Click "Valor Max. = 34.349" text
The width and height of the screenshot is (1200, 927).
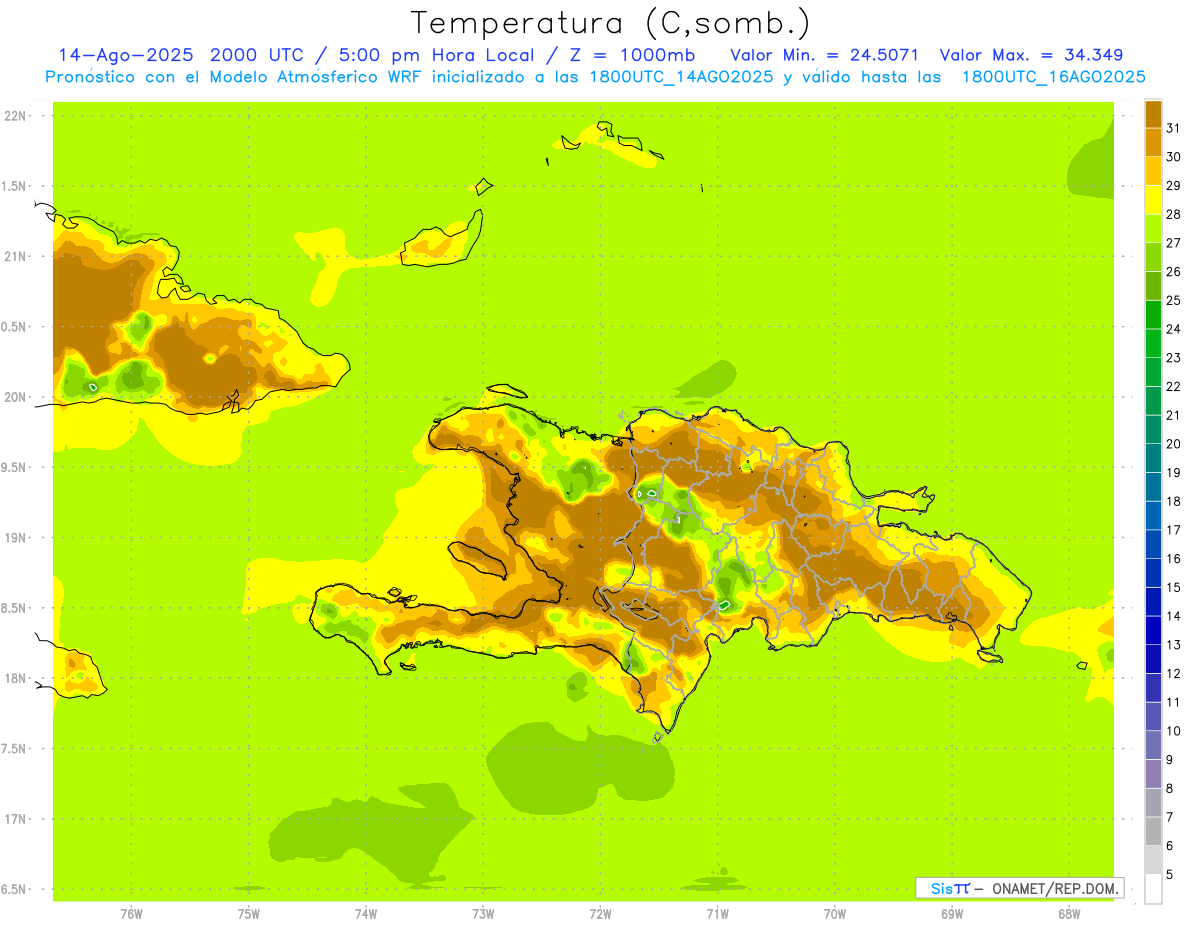tap(1032, 55)
